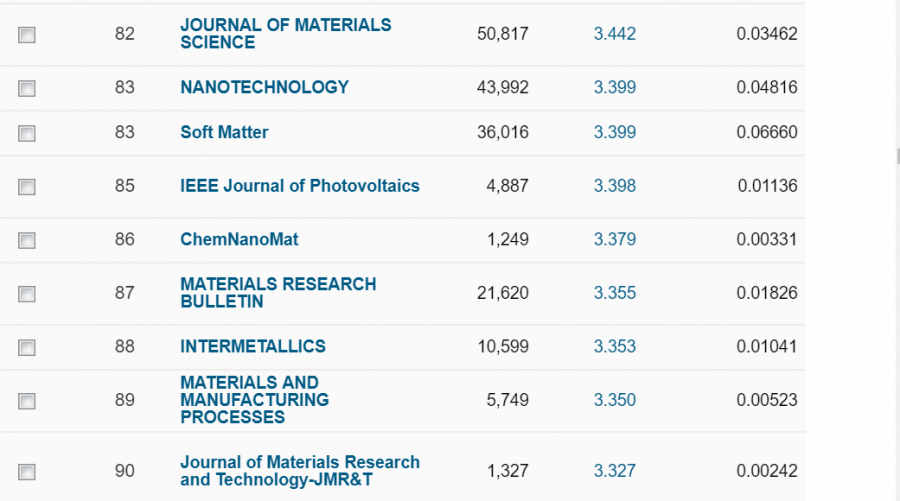Select the Soft Matter row checkbox
The width and height of the screenshot is (900, 501).
click(x=27, y=133)
